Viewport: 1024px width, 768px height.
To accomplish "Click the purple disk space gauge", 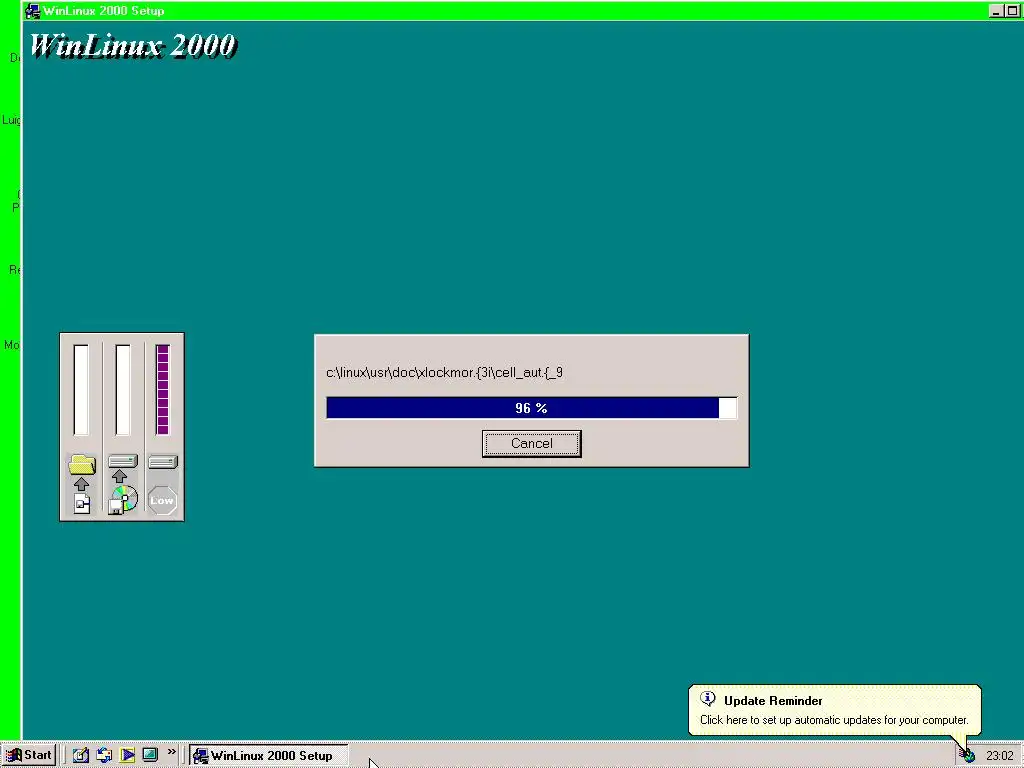I will click(x=163, y=389).
